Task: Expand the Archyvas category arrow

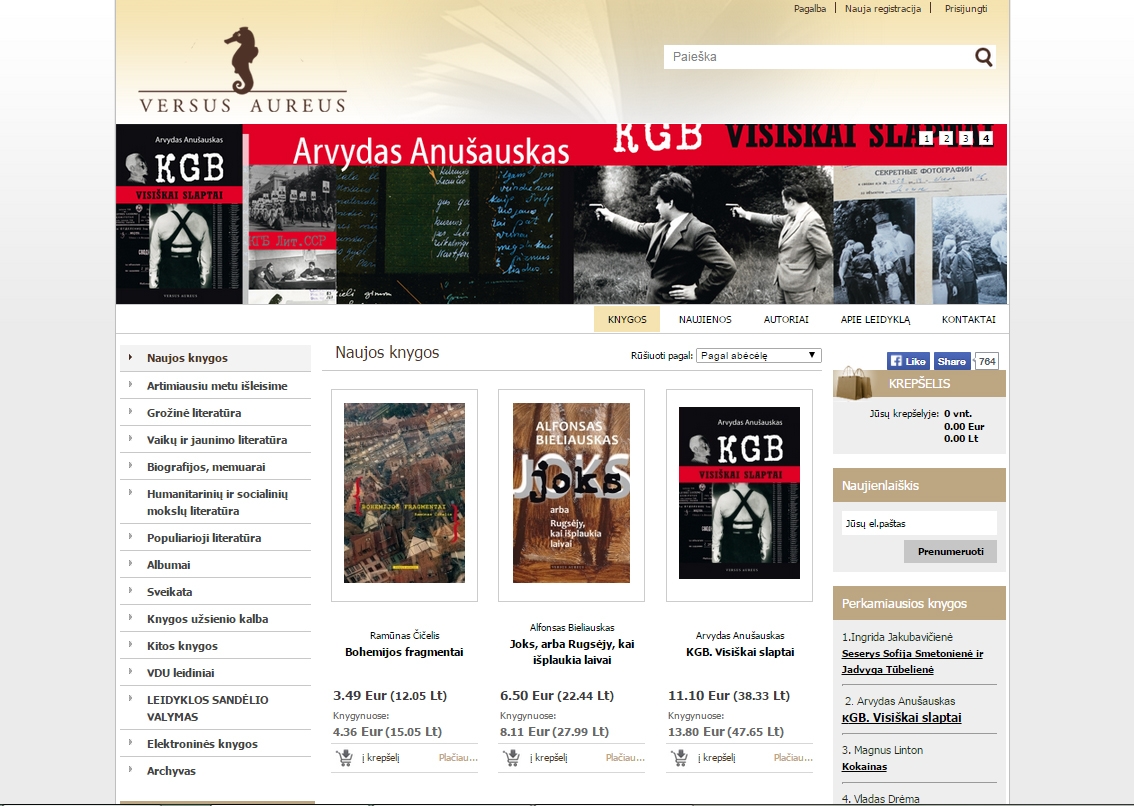Action: [130, 770]
